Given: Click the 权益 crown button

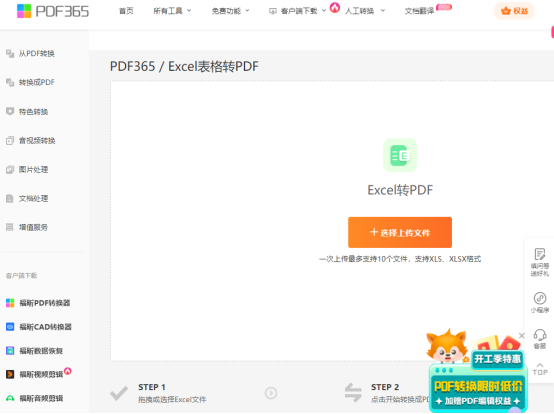Looking at the screenshot, I should 514,11.
